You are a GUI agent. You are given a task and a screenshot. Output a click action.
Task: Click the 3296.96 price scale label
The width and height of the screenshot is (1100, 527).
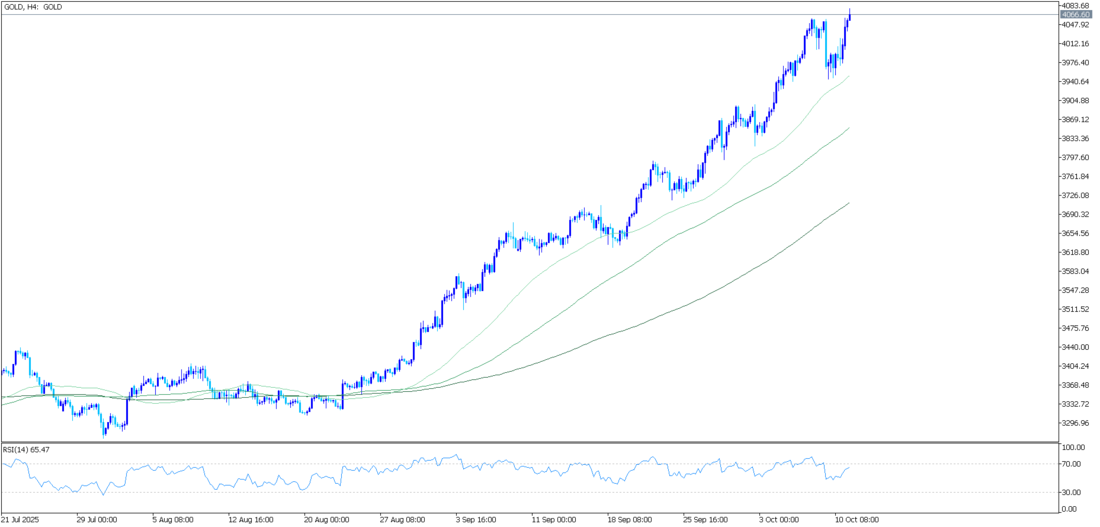click(1076, 423)
